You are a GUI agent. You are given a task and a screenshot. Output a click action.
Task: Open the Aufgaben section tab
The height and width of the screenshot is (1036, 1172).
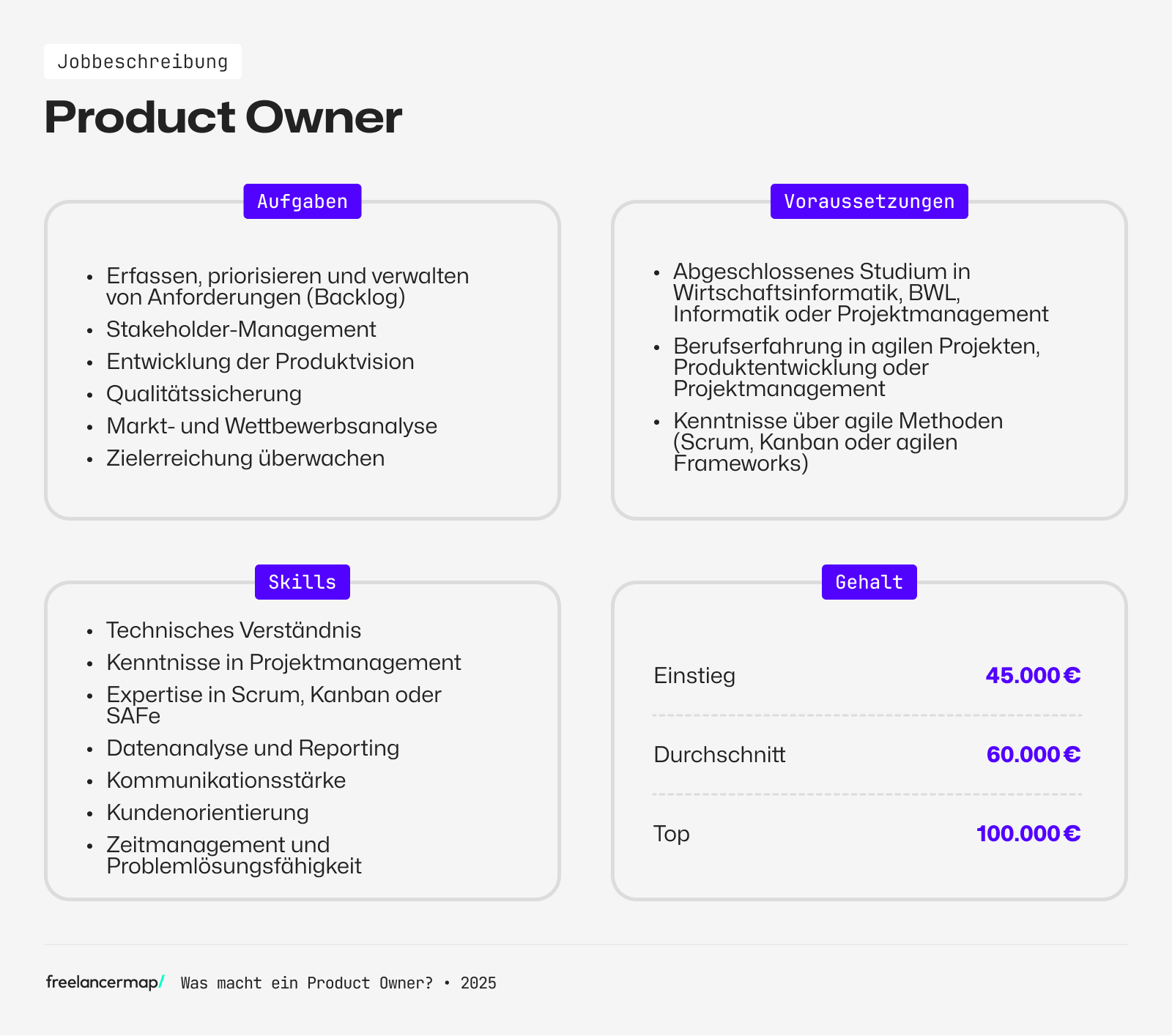[x=302, y=201]
